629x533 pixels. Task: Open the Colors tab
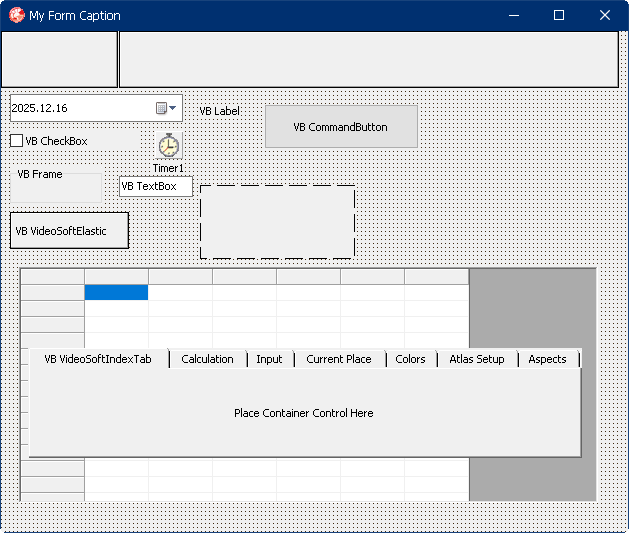[410, 359]
